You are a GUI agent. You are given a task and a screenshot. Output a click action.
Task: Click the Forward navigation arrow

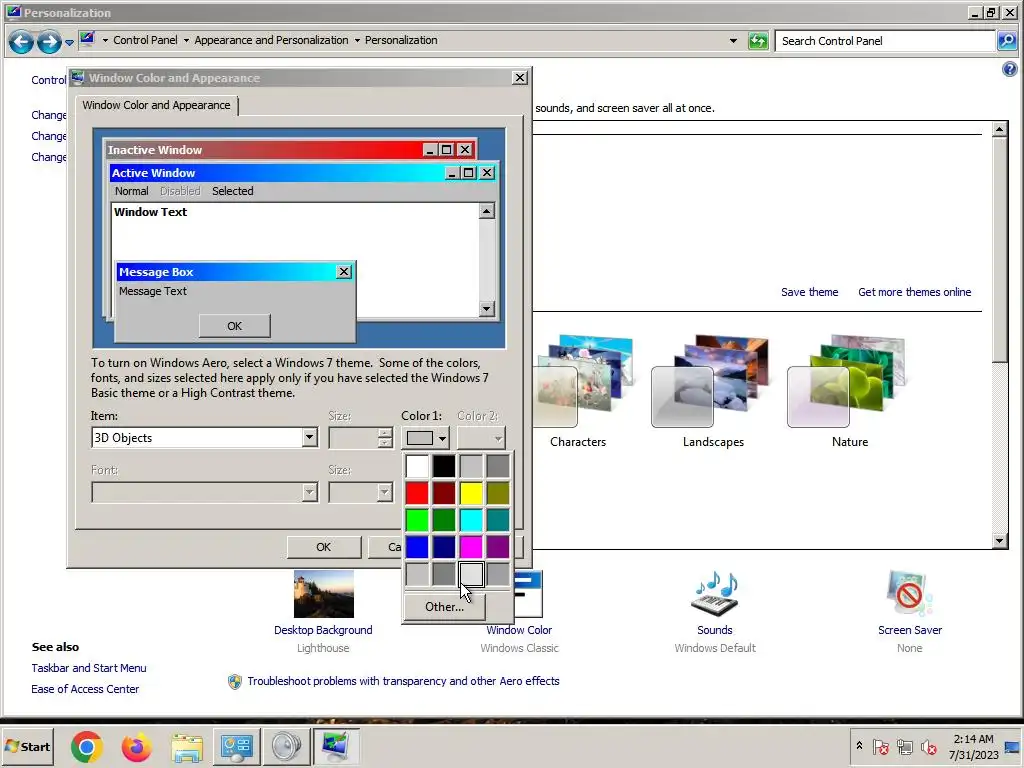coord(49,42)
